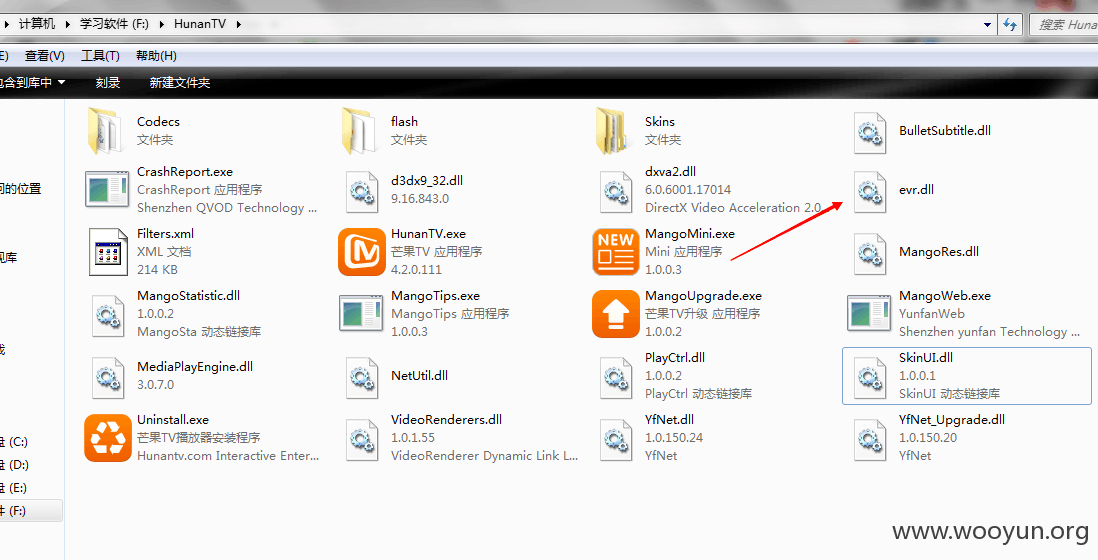The image size is (1098, 560).
Task: Select the Uninstall.exe recycle icon
Action: [108, 438]
